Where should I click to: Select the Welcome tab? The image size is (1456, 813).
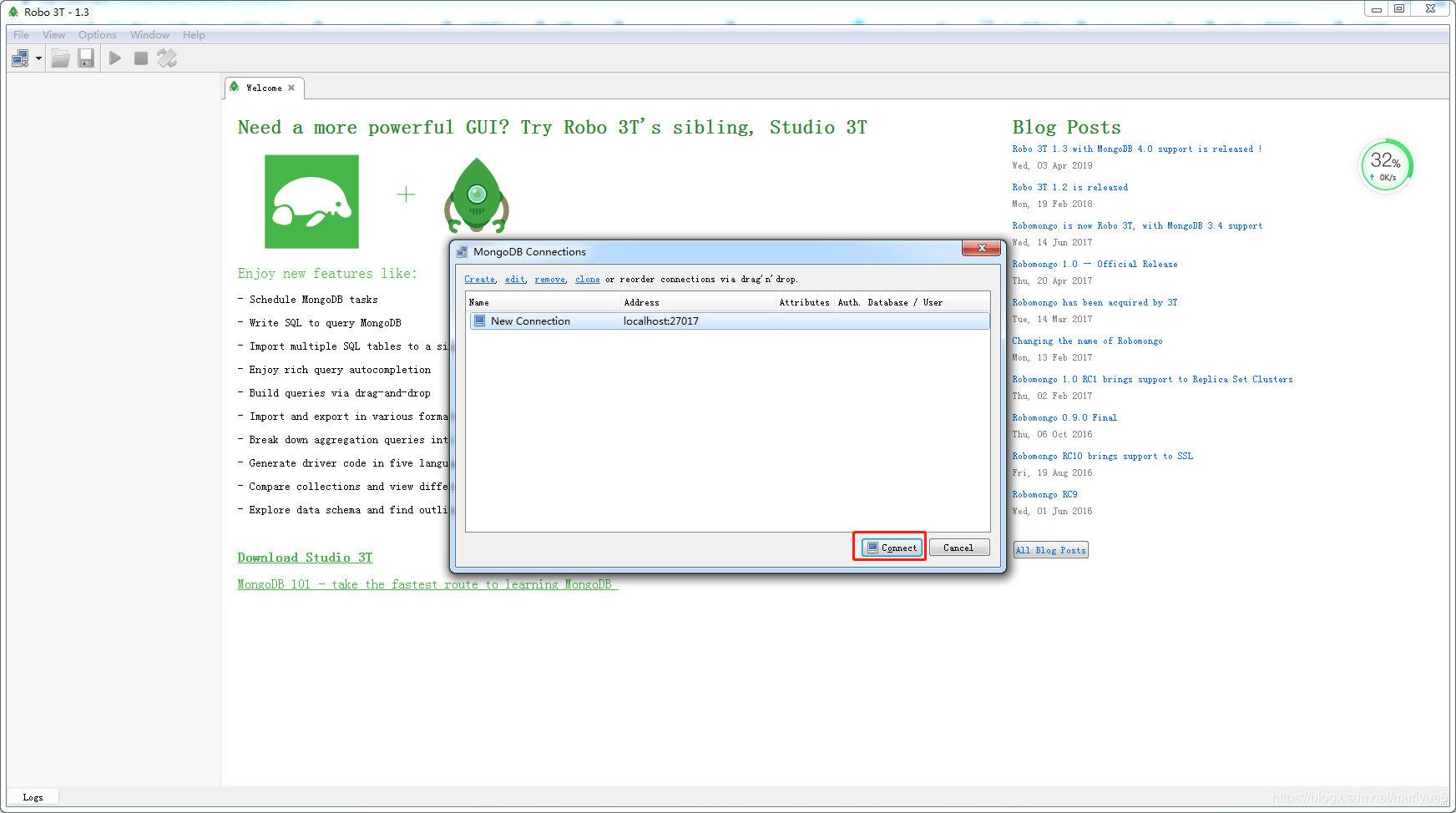click(264, 88)
